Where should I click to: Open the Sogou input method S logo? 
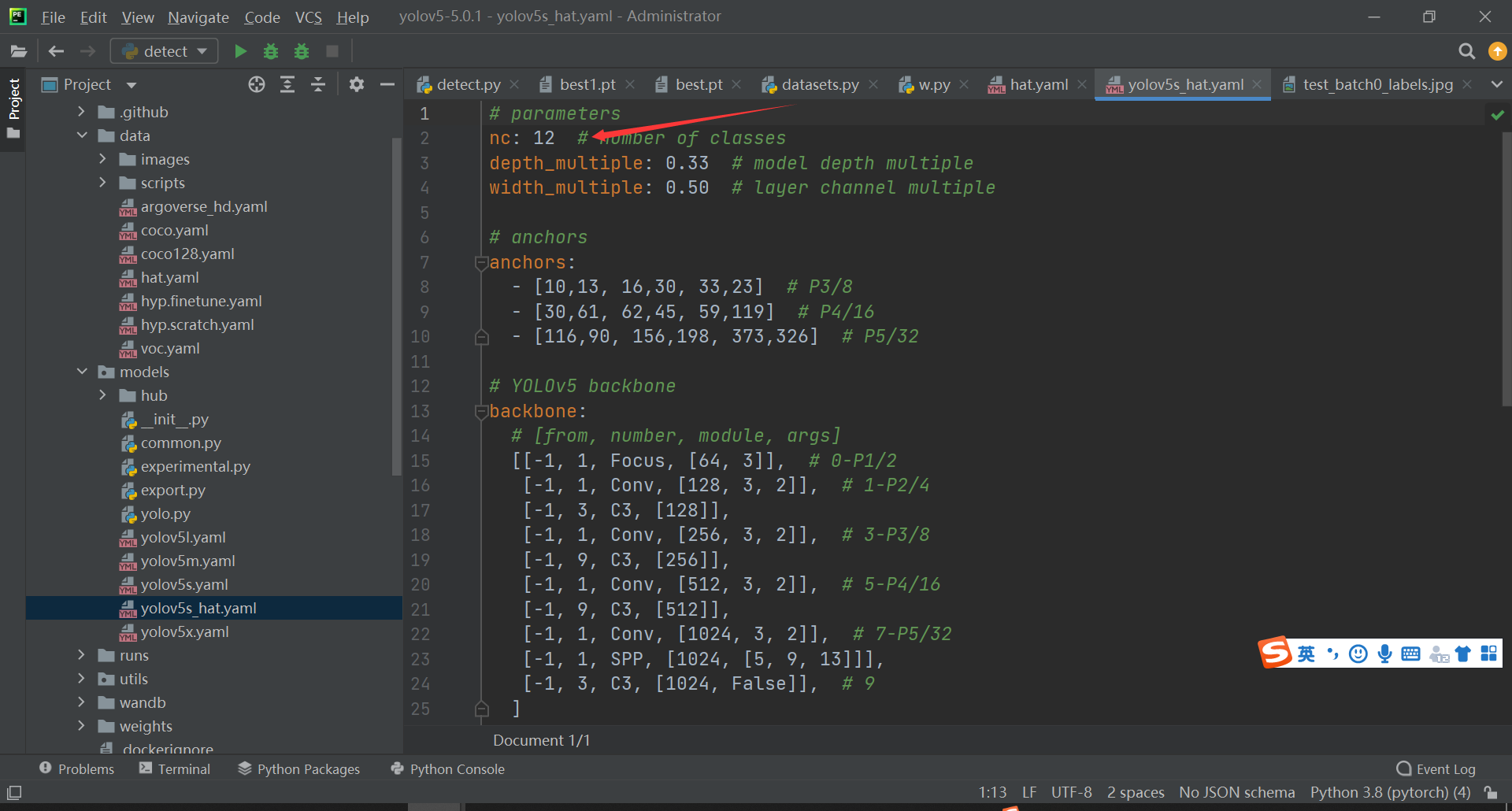tap(1275, 653)
